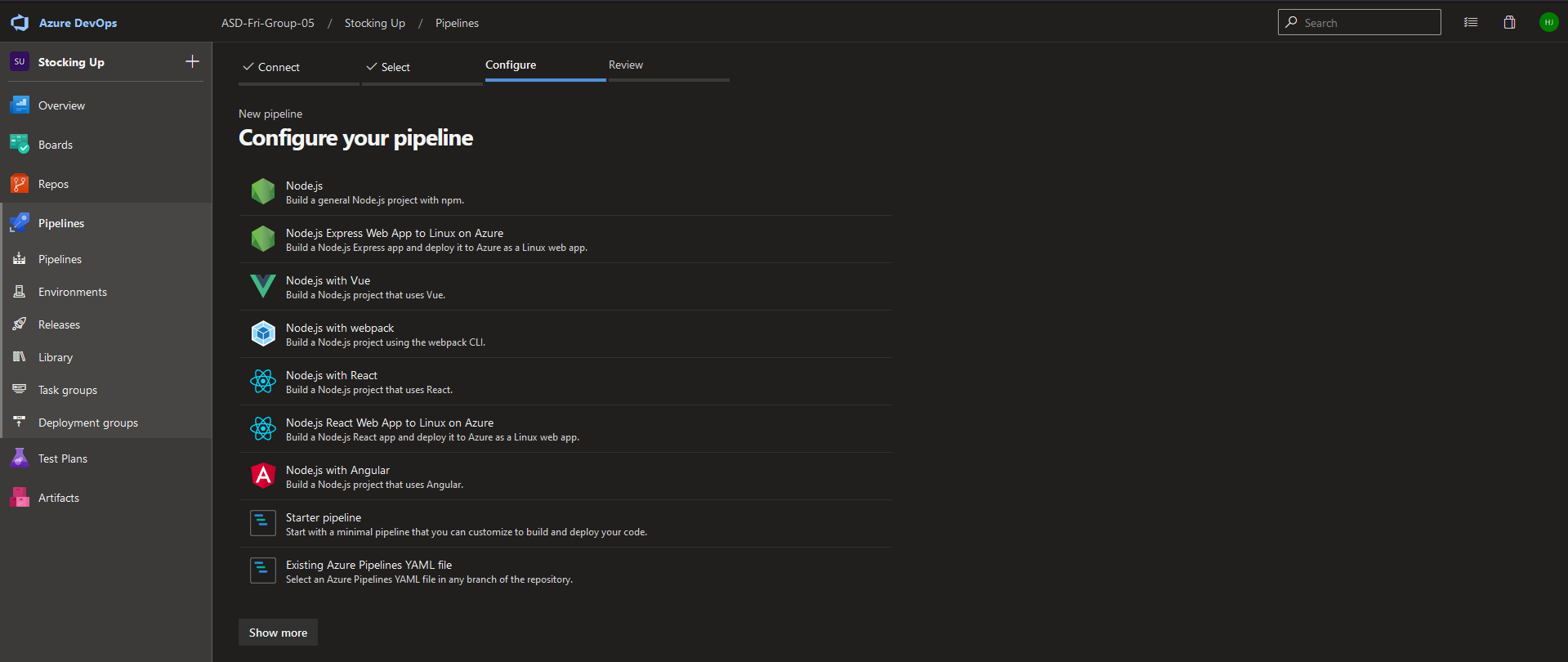Open the marketplace shopping bag icon
The image size is (1568, 662).
click(x=1509, y=23)
